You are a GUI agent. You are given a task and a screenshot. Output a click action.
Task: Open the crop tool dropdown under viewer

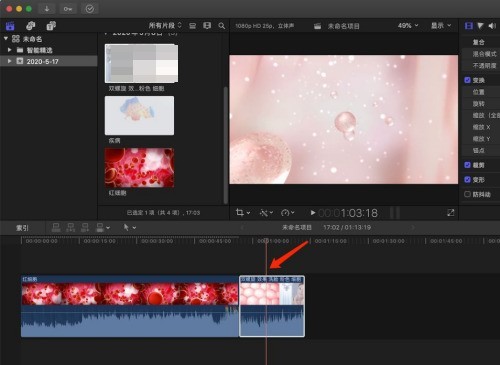pos(243,212)
